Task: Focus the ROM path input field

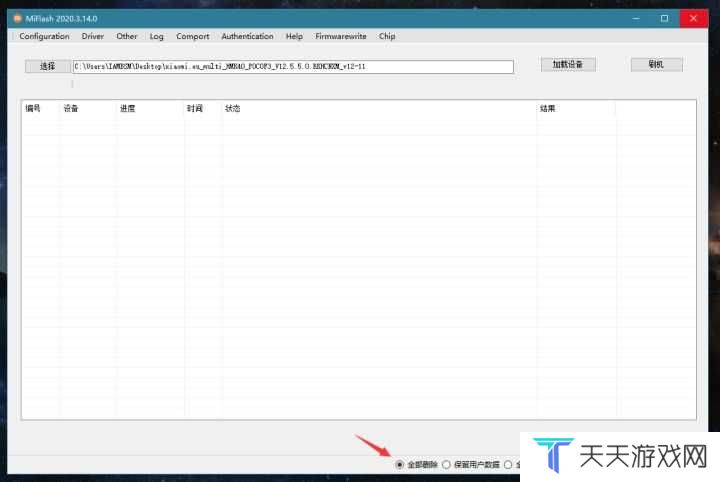Action: 293,67
